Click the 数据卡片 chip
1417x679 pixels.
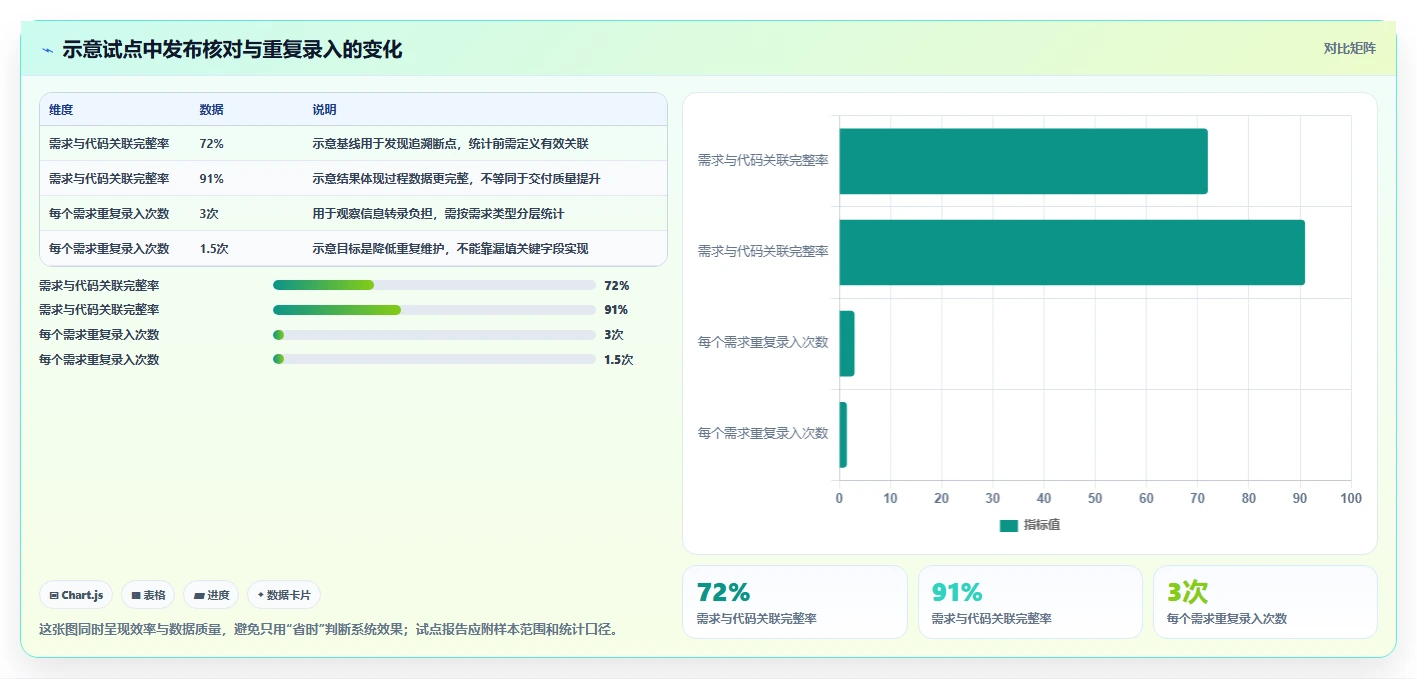click(x=284, y=595)
